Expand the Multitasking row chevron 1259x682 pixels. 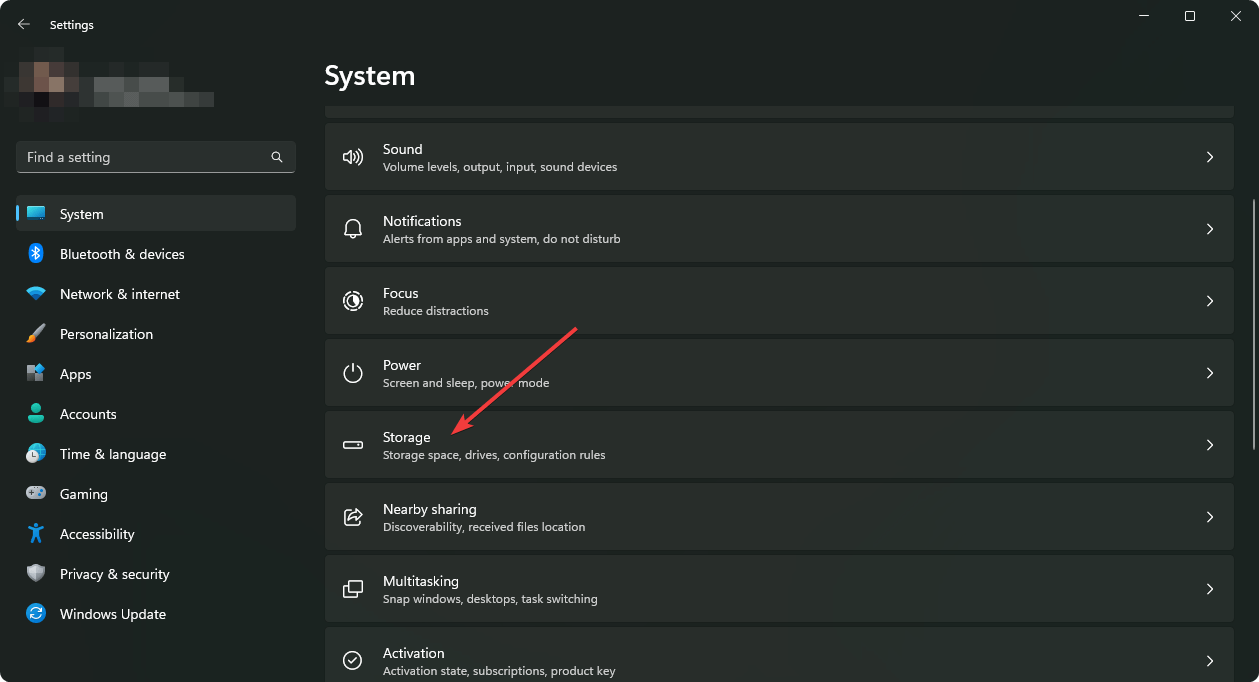[1210, 589]
